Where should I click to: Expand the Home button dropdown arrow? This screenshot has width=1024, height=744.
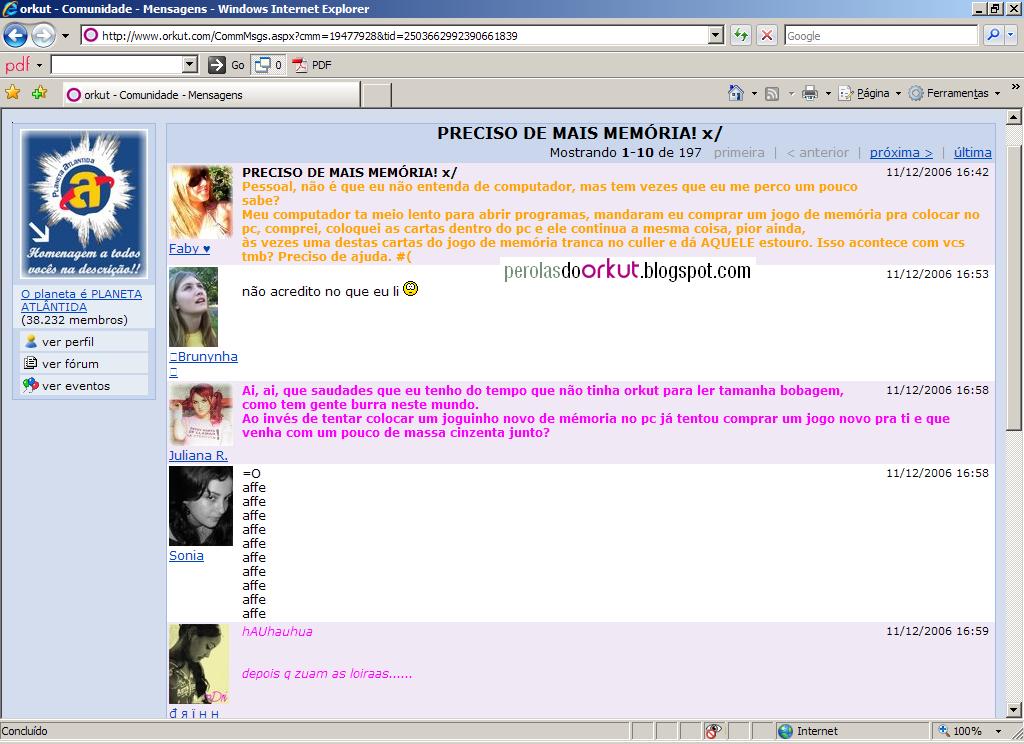pos(754,93)
